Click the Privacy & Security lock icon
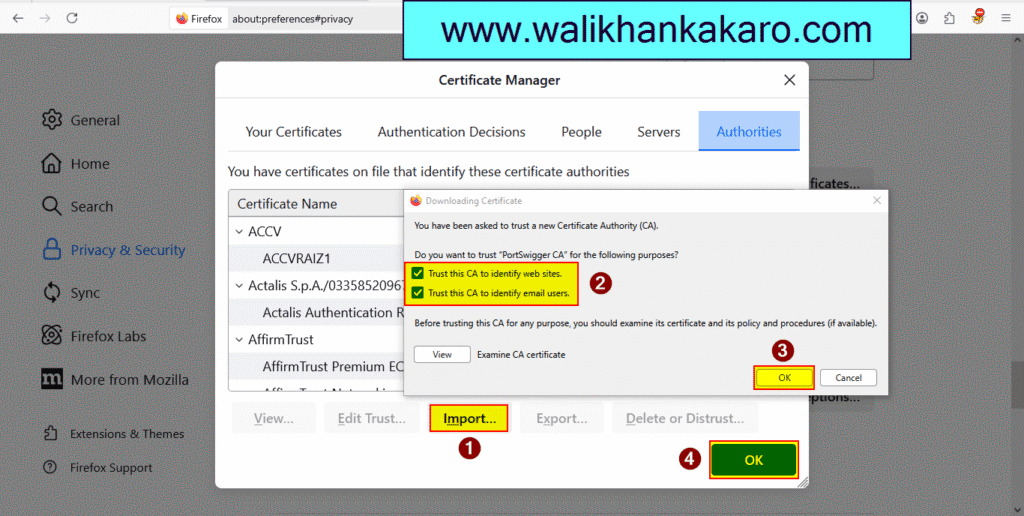 tap(52, 250)
